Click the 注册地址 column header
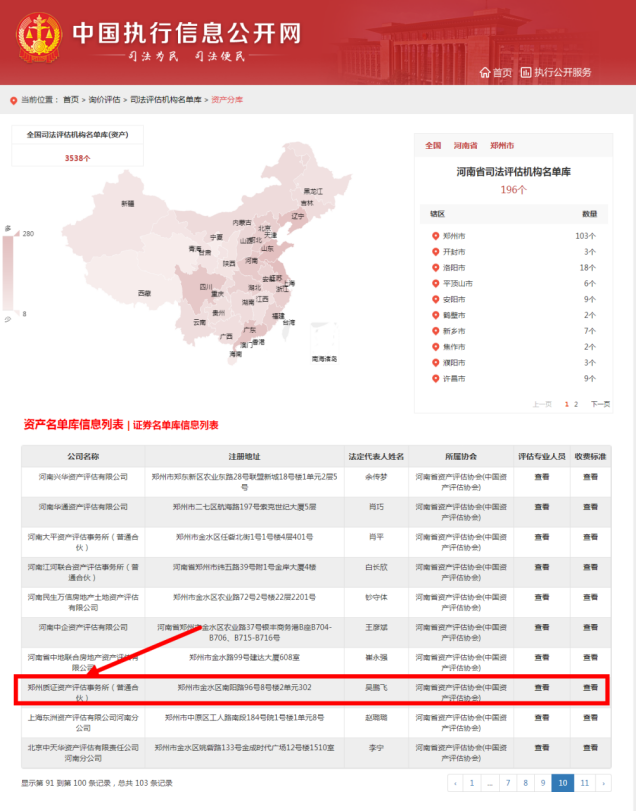Image resolution: width=636 pixels, height=811 pixels. 244,457
